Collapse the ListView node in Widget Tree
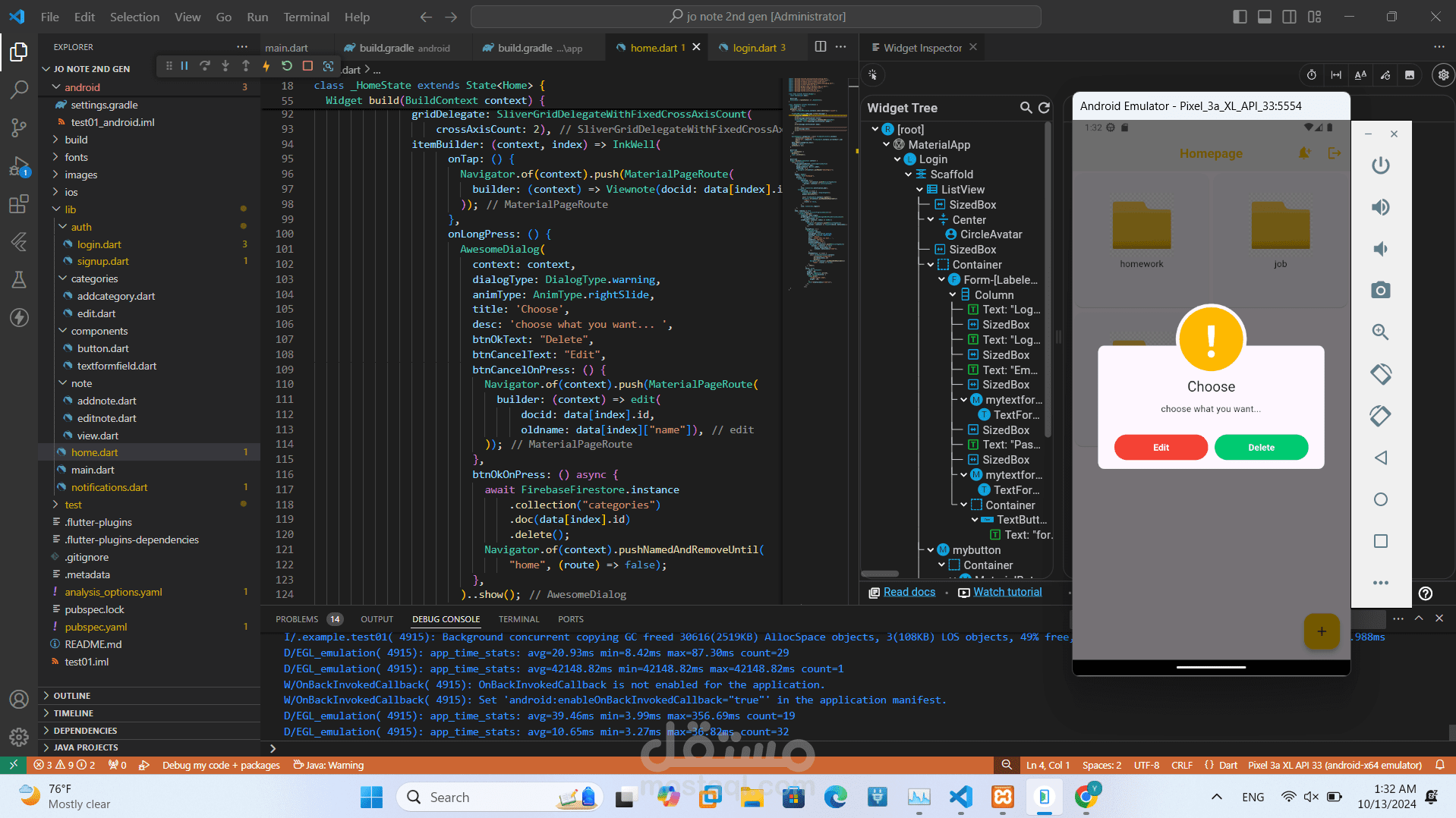The image size is (1456, 818). tap(920, 190)
